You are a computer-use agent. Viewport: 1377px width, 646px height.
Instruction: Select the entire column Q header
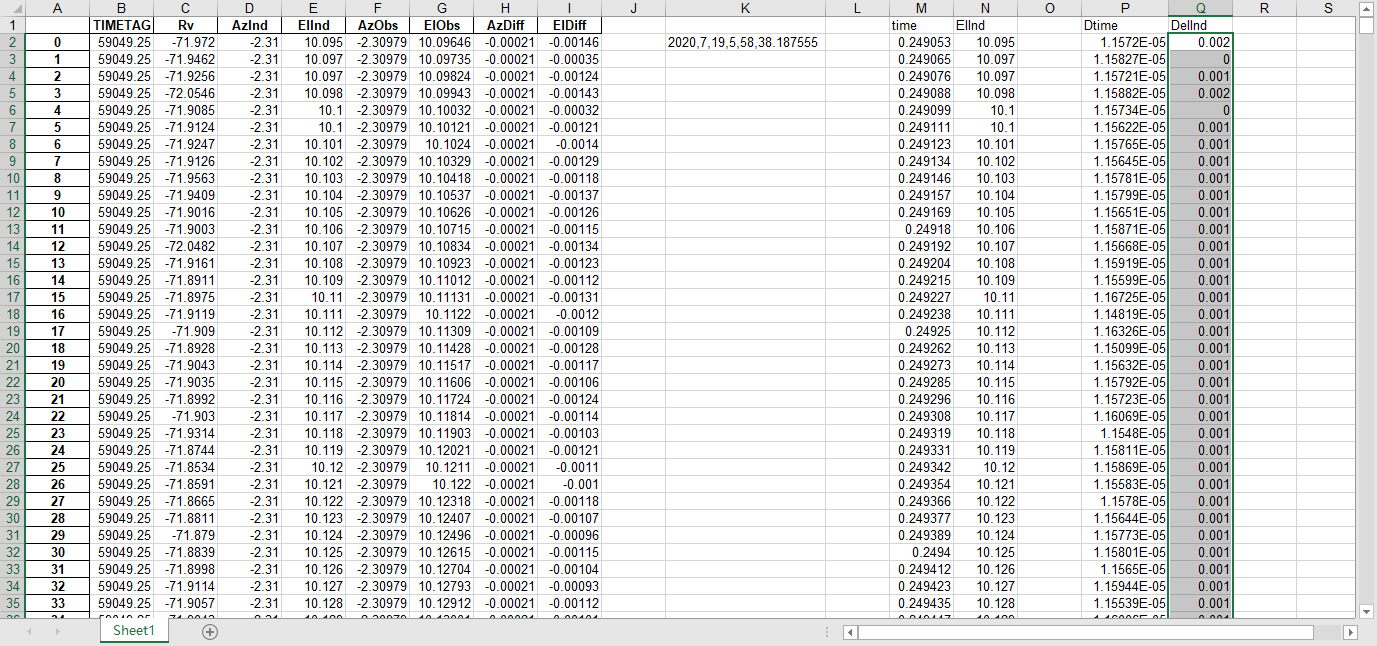[1200, 9]
